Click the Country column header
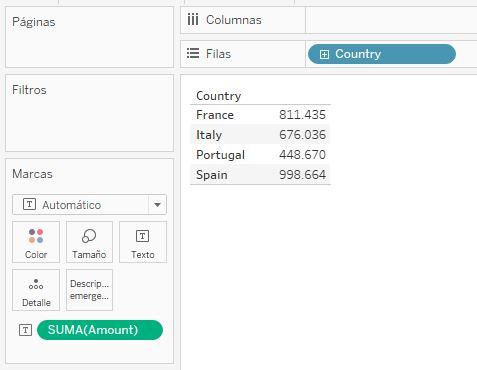 [219, 96]
